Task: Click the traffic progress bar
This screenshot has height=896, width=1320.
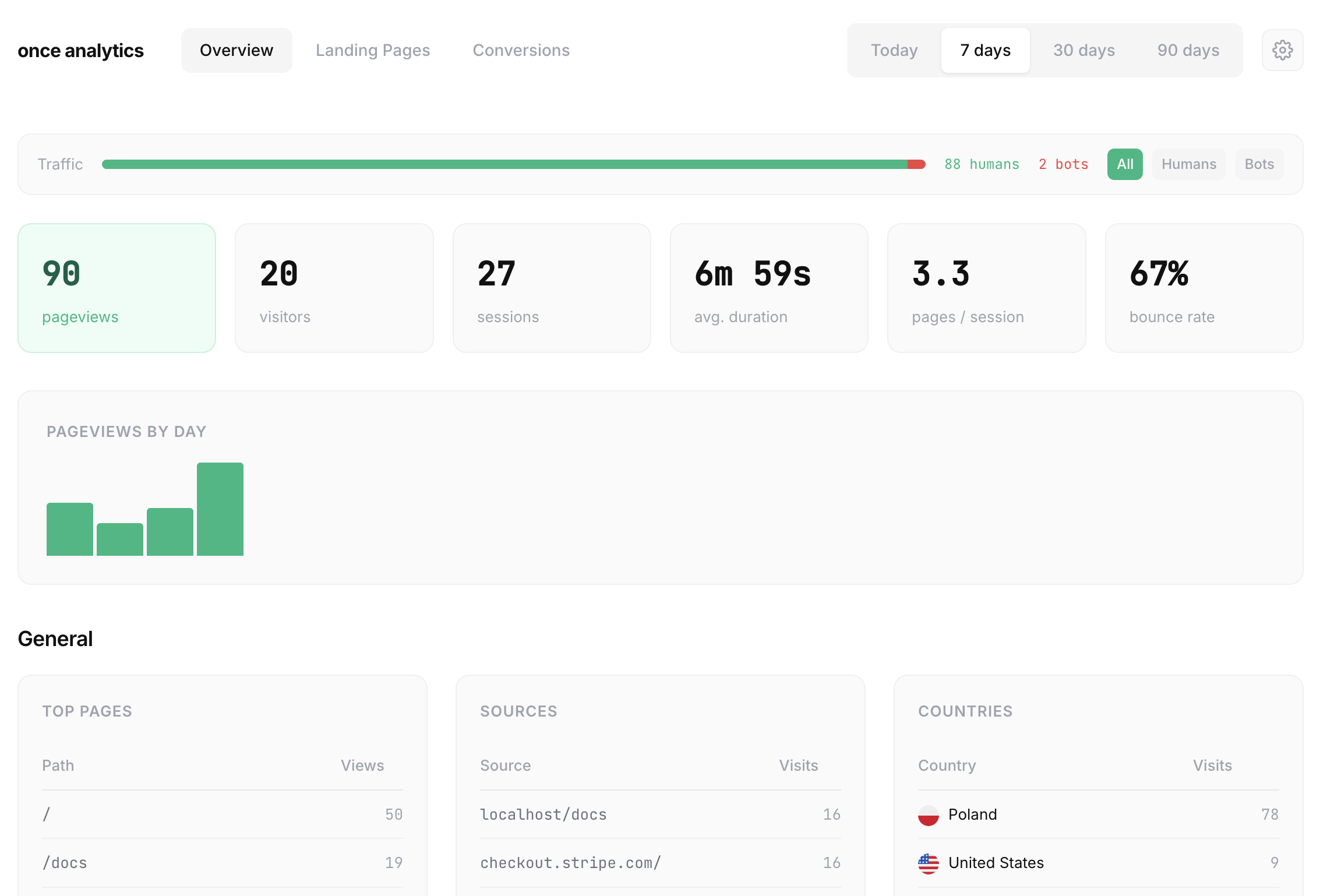Action: [x=513, y=164]
